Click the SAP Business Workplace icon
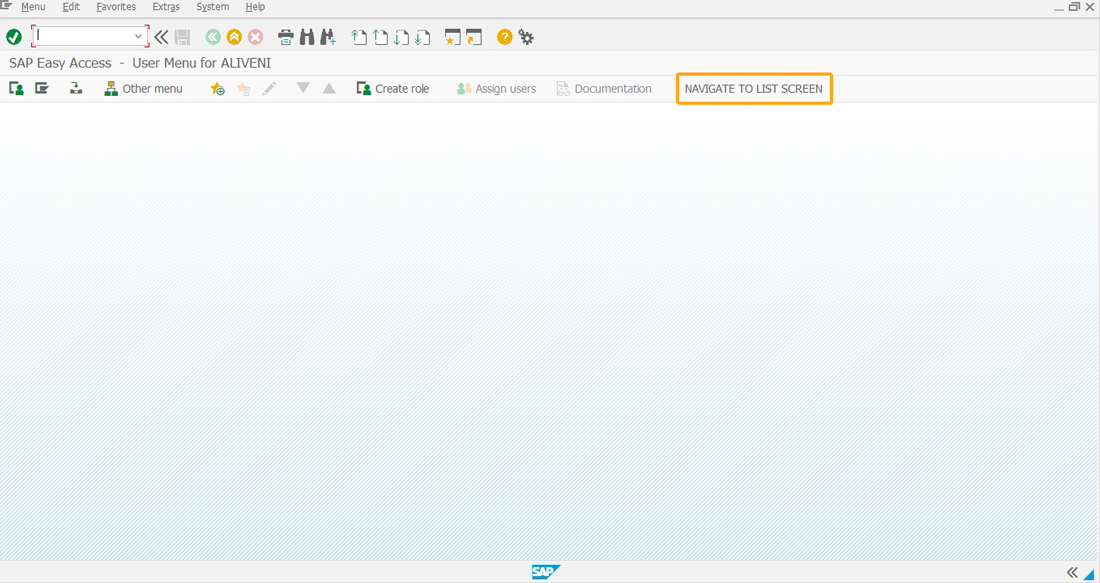1100x583 pixels. (76, 88)
